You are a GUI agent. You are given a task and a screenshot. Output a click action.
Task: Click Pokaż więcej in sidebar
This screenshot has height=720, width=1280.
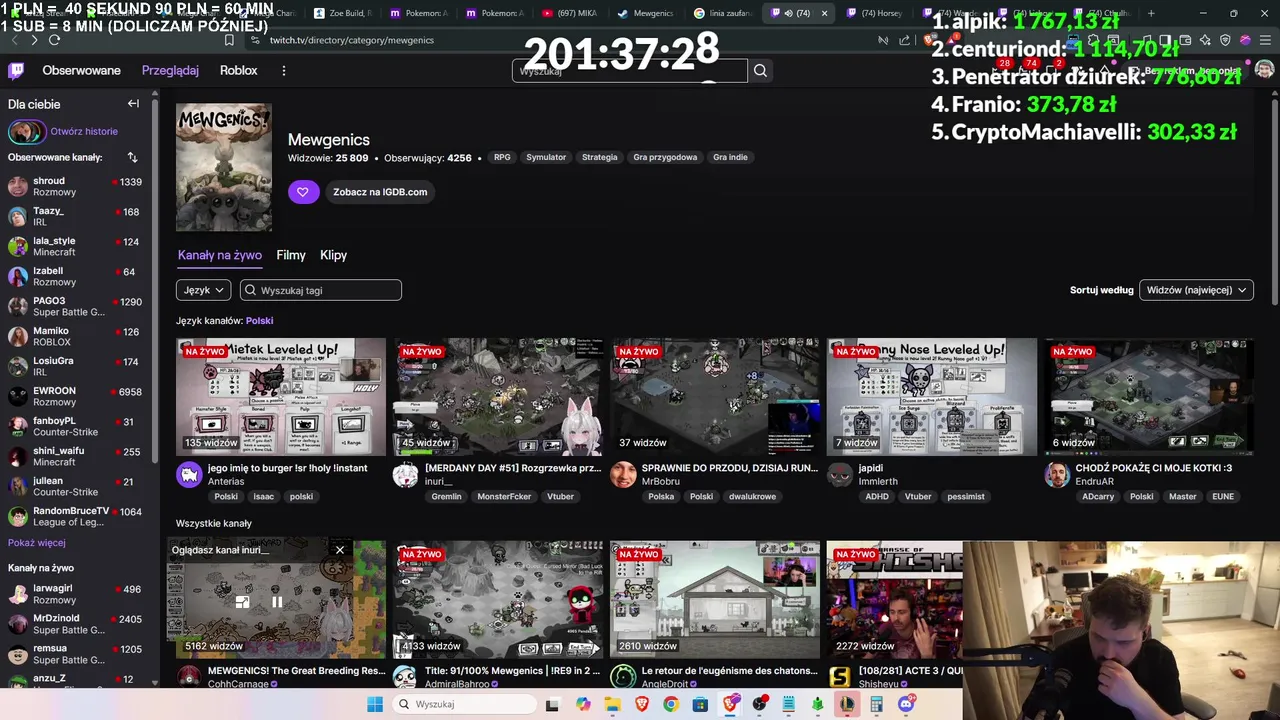(x=37, y=543)
